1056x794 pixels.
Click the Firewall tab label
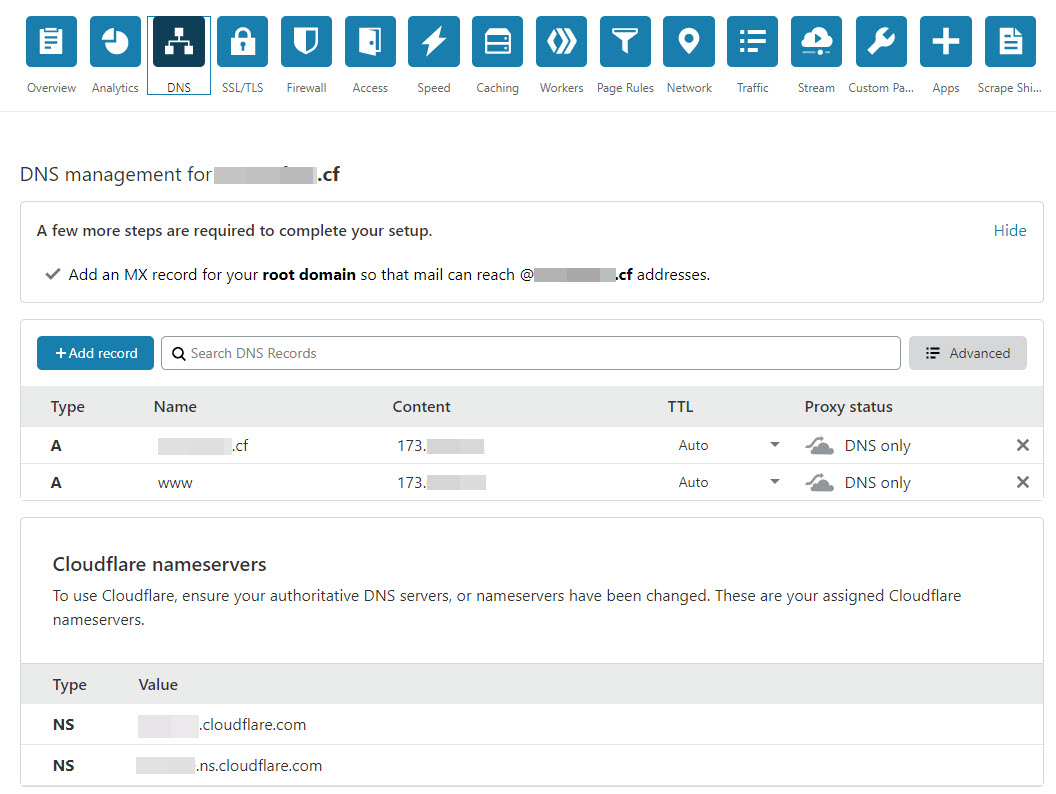click(306, 88)
